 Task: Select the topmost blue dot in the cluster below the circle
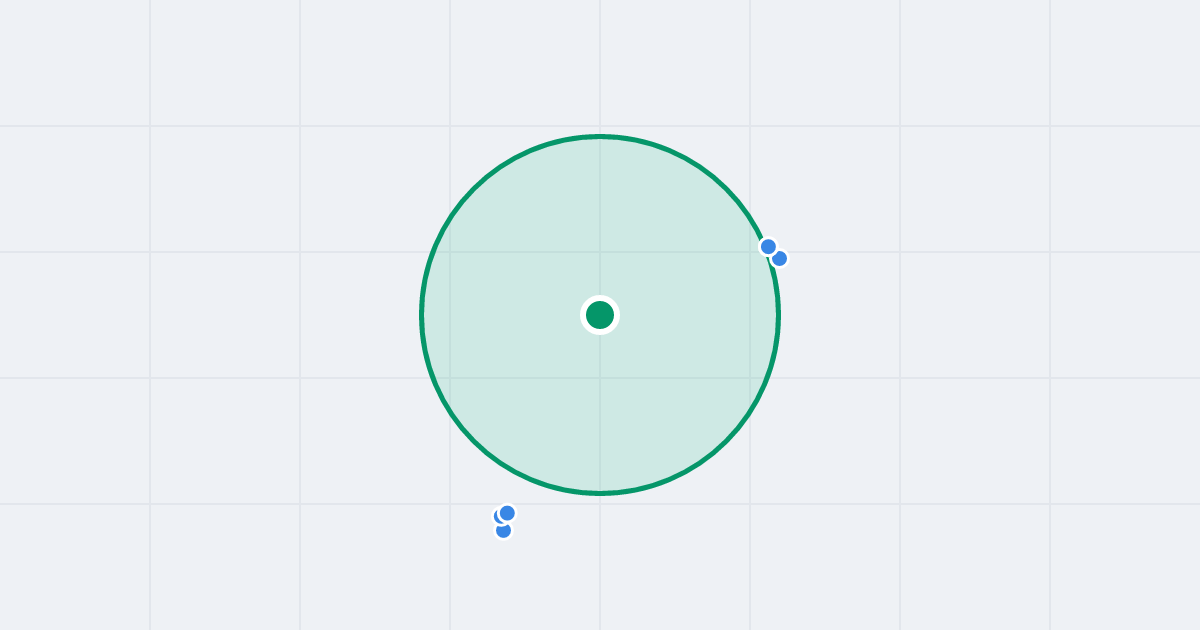(507, 513)
